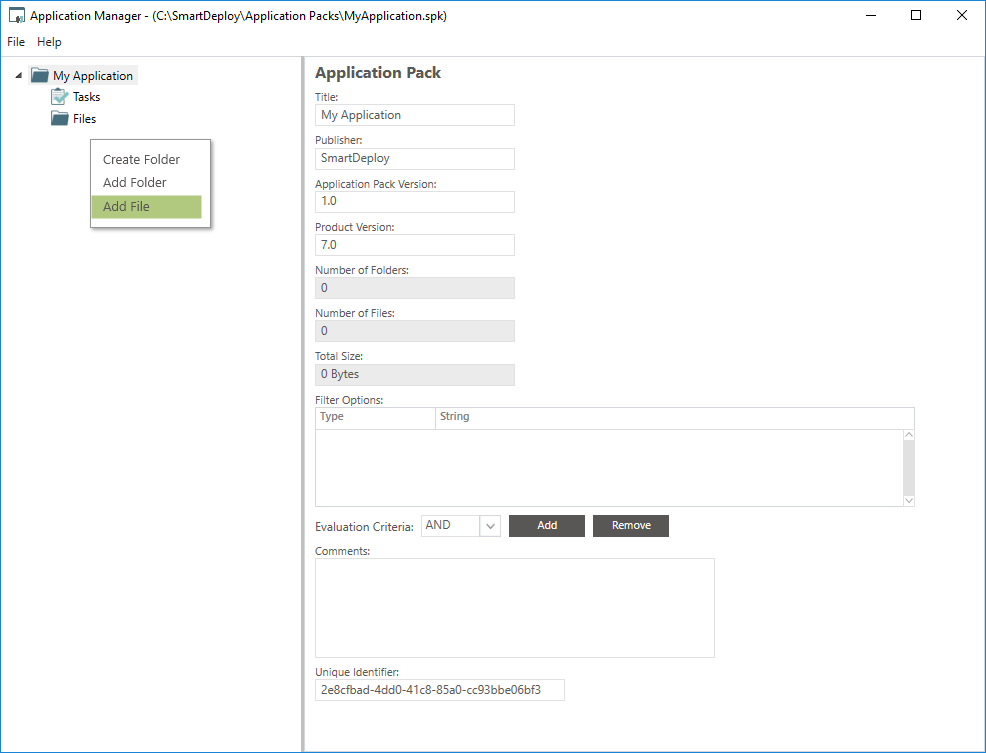
Task: Open the Evaluation Criteria AND dropdown
Action: (x=489, y=526)
